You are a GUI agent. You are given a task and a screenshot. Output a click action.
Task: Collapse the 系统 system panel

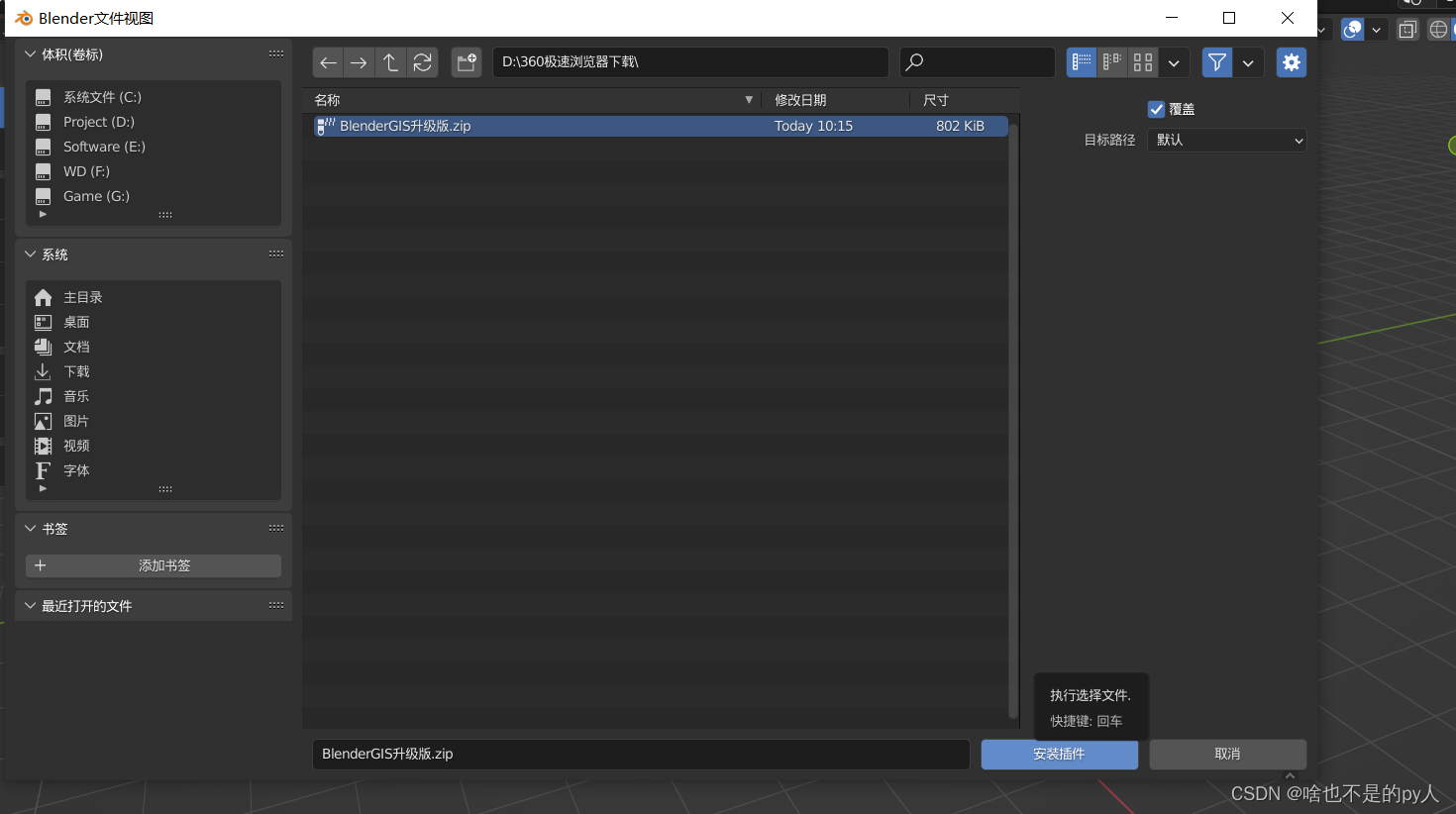[30, 254]
